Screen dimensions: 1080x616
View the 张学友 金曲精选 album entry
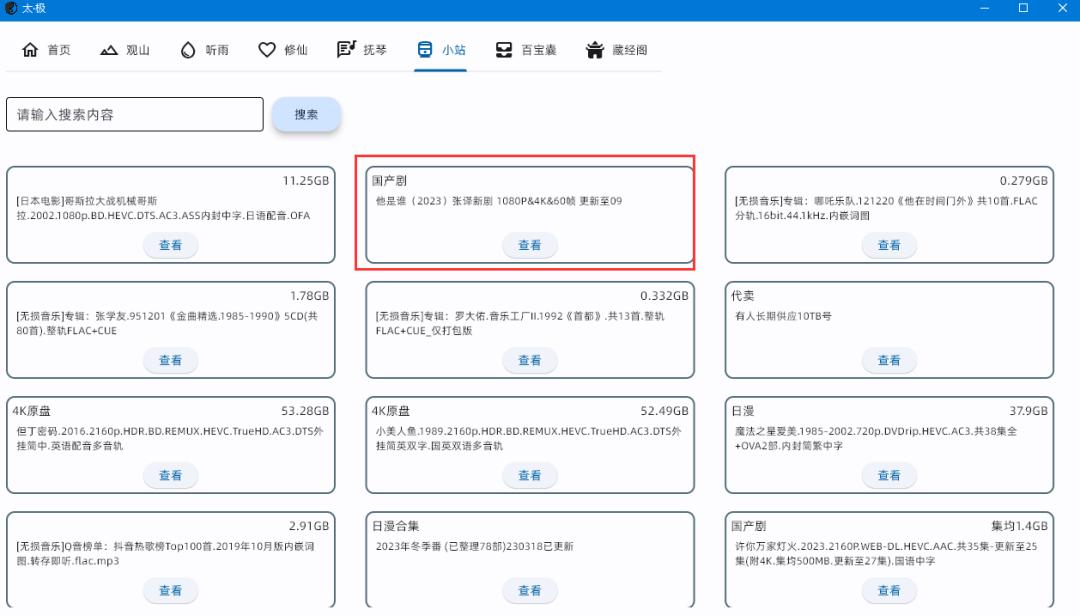171,360
